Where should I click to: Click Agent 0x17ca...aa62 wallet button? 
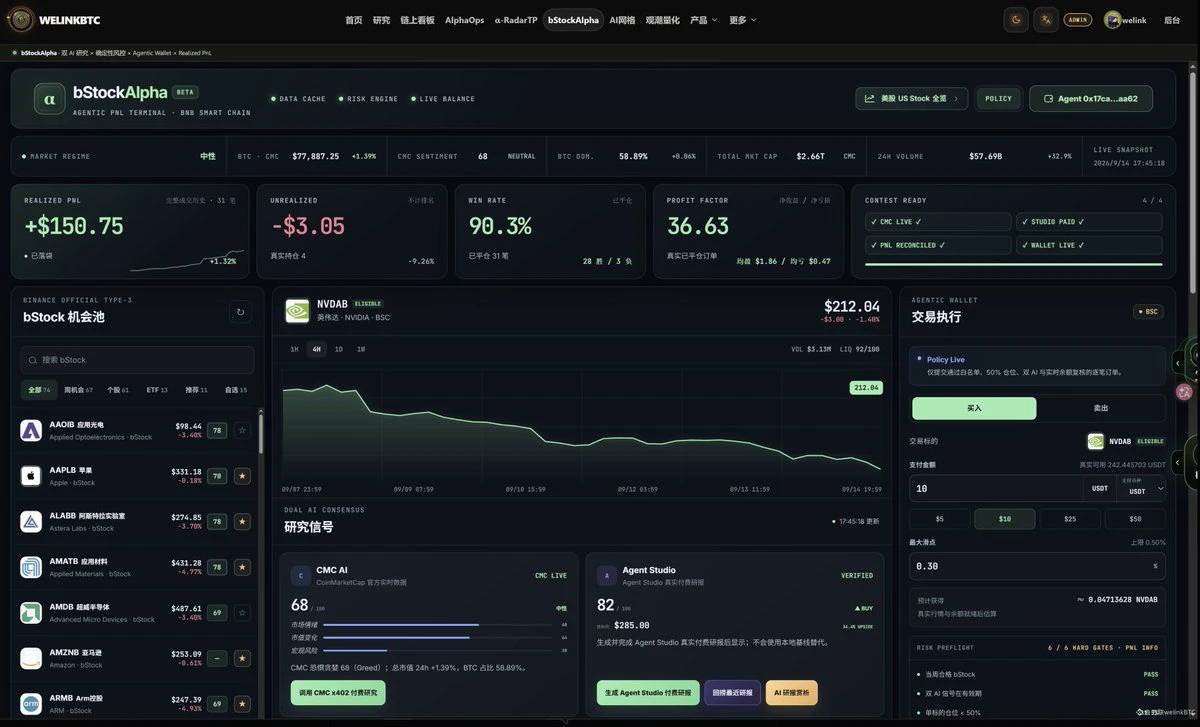click(x=1091, y=99)
